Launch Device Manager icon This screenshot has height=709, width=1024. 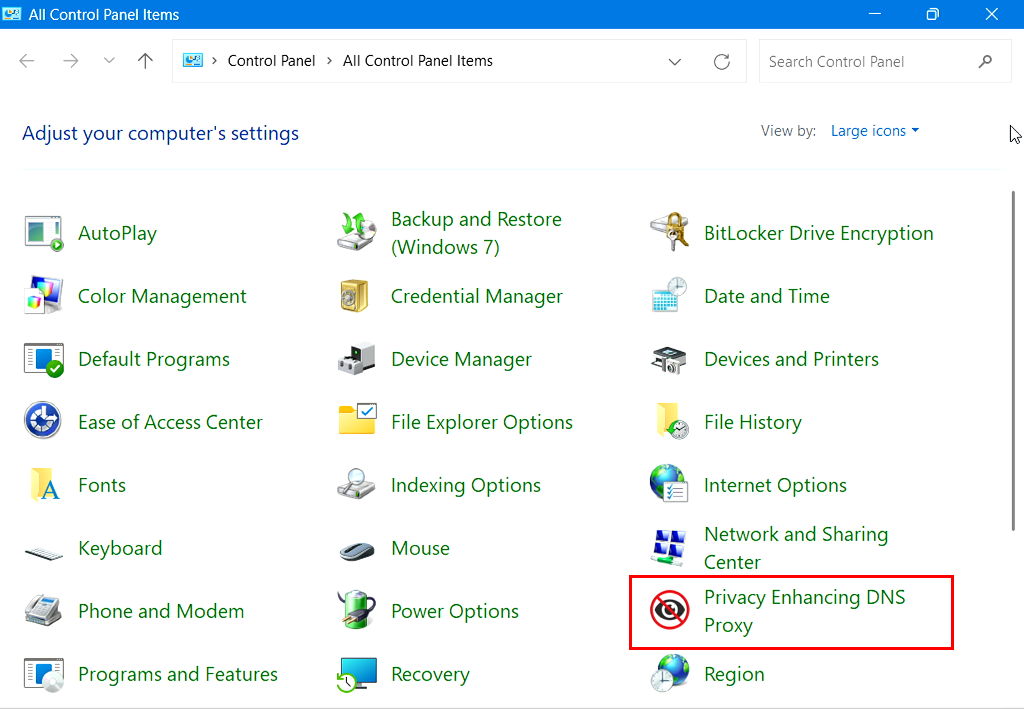(357, 359)
